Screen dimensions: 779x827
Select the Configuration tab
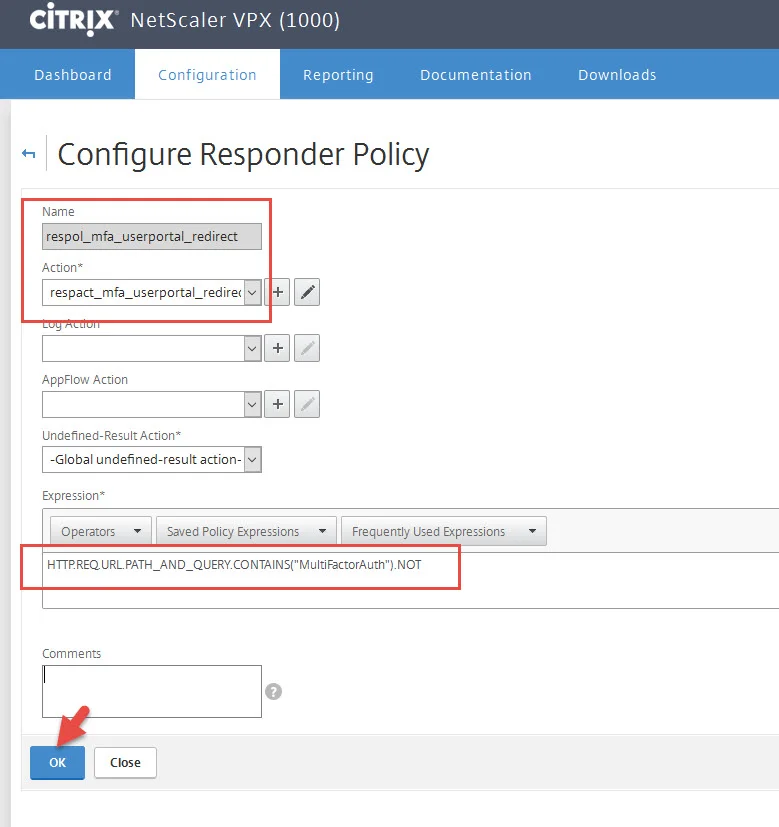pos(207,74)
